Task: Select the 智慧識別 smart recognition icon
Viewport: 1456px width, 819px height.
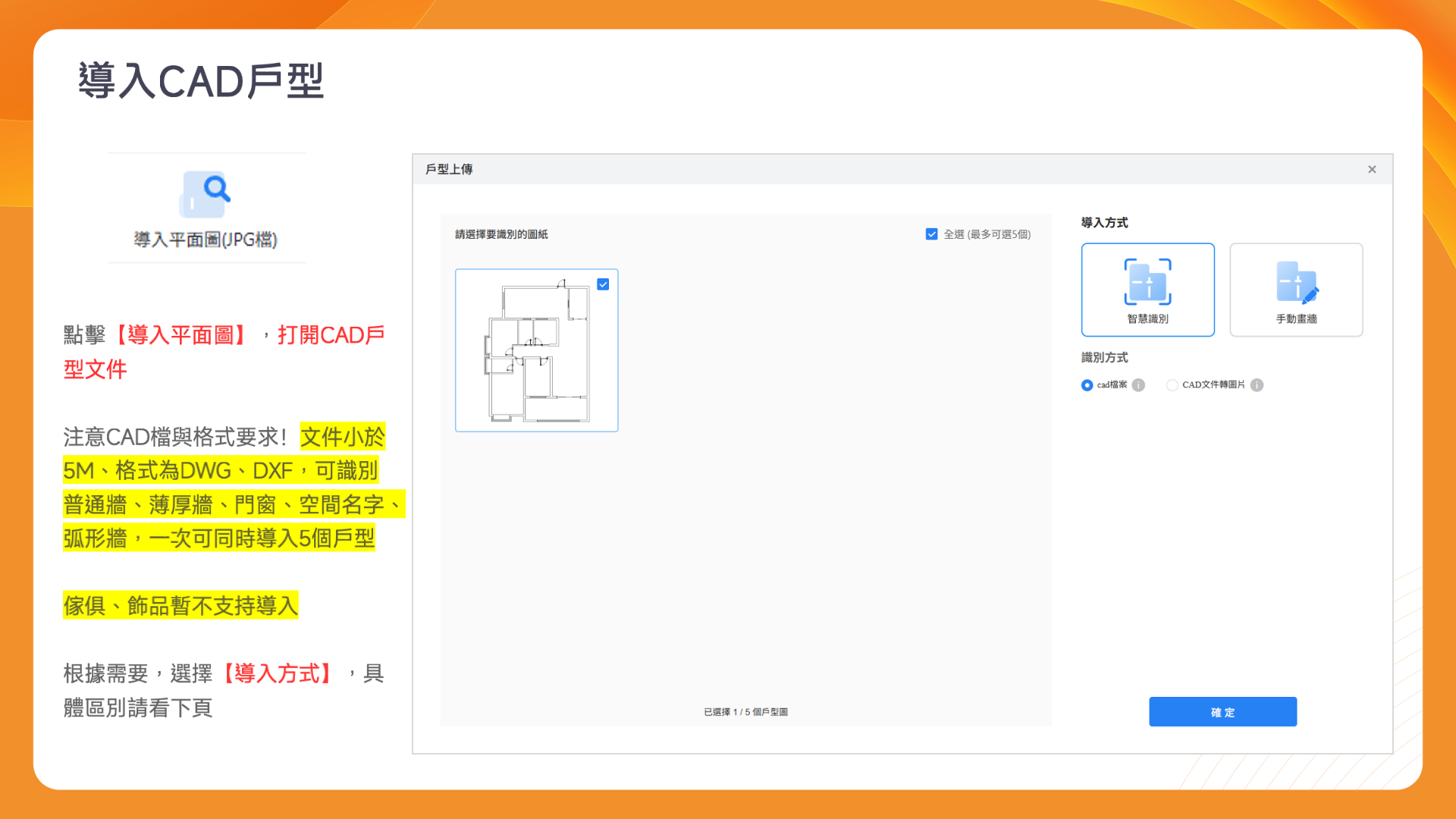Action: (x=1147, y=282)
